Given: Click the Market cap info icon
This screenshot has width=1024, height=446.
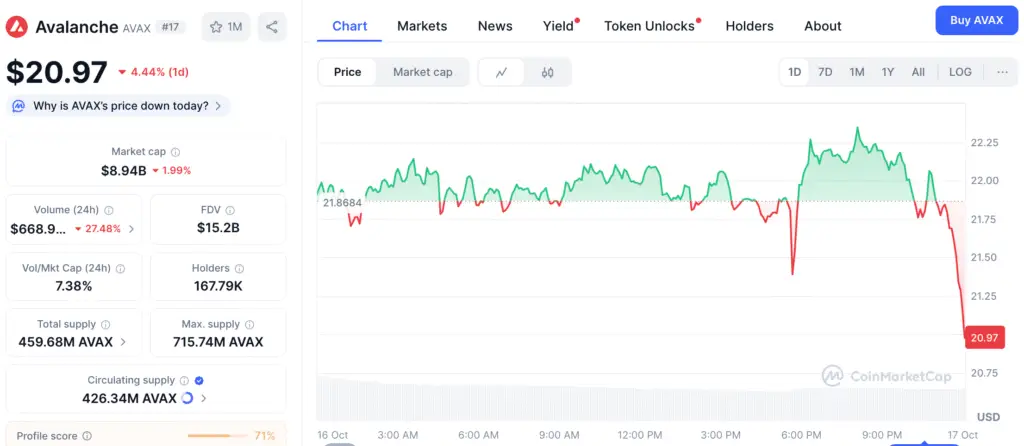Looking at the screenshot, I should click(x=175, y=152).
